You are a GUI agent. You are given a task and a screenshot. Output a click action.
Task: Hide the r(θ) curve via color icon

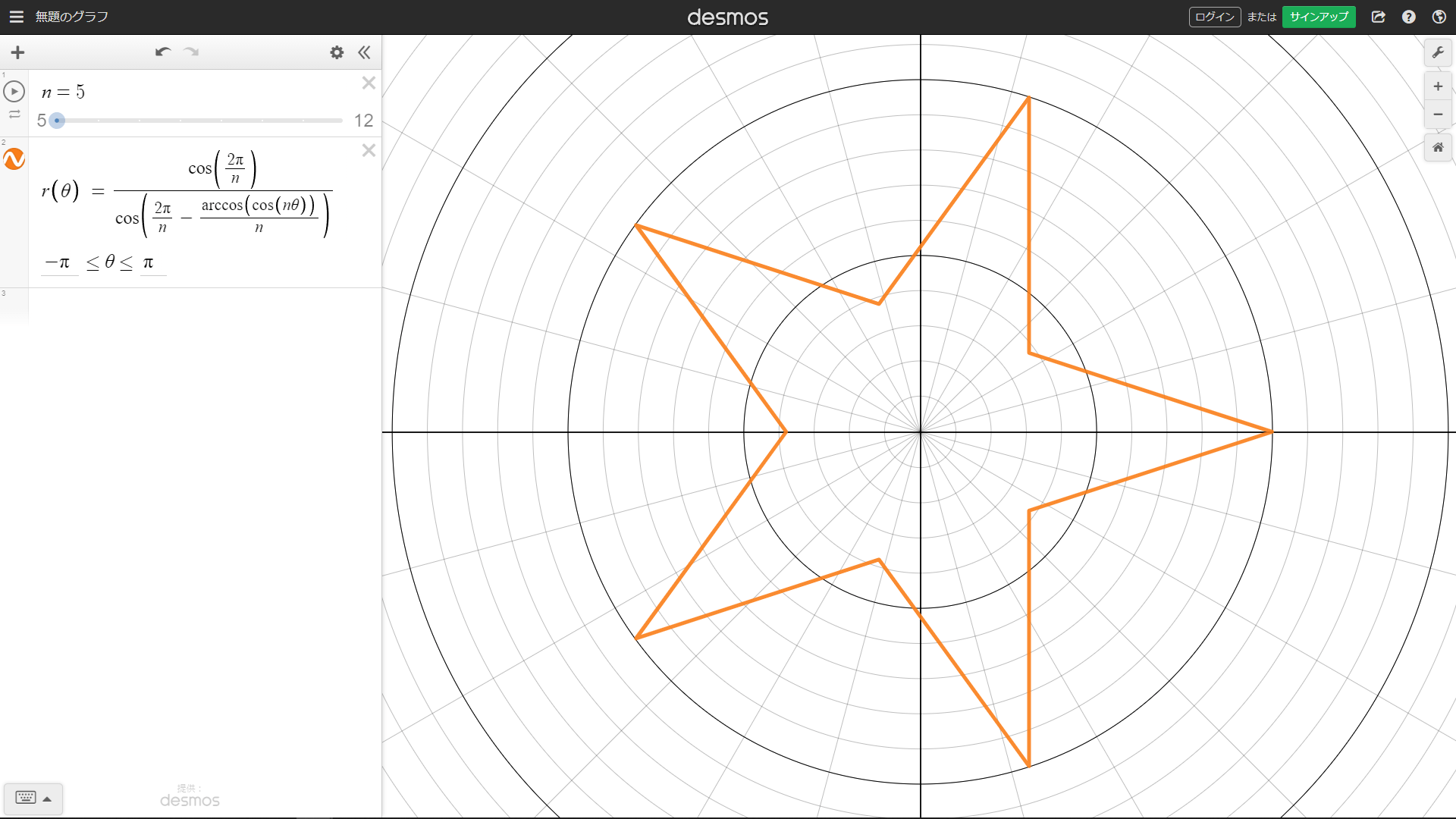14,159
